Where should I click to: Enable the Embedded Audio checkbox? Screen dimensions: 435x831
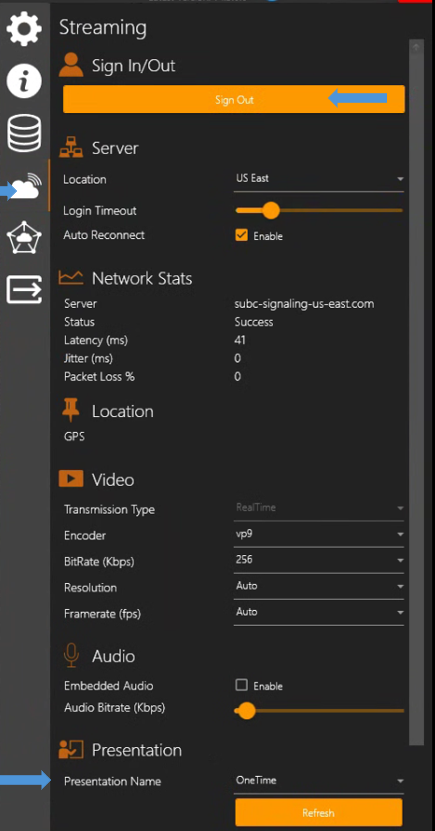pos(242,685)
